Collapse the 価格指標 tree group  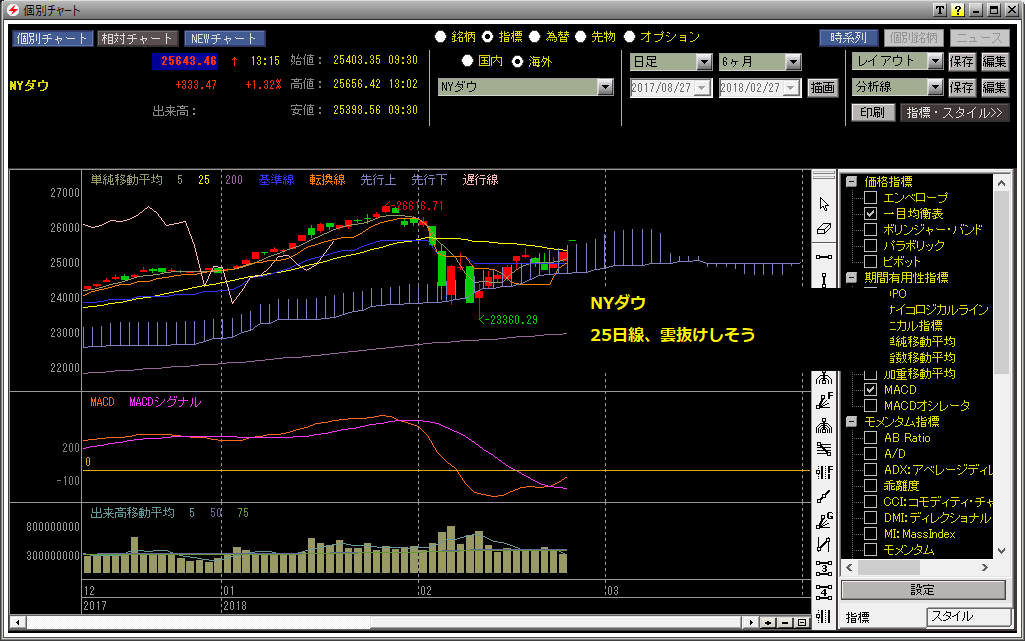coord(851,182)
